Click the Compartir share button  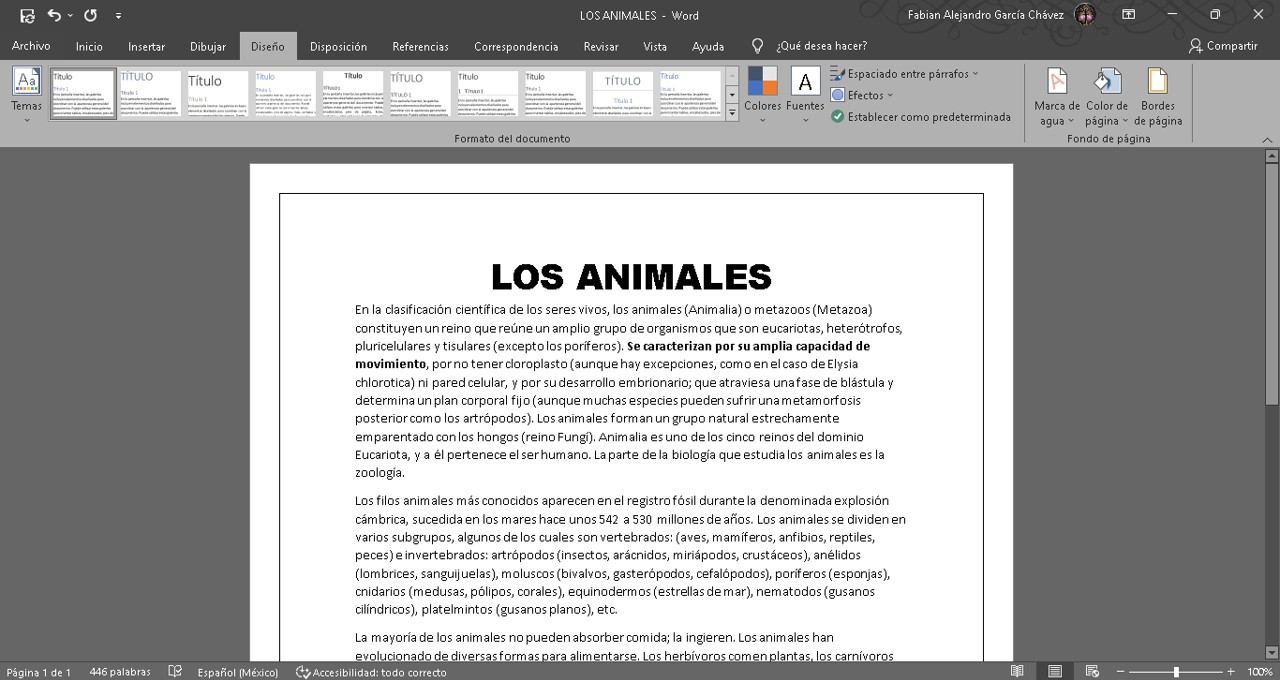point(1222,46)
